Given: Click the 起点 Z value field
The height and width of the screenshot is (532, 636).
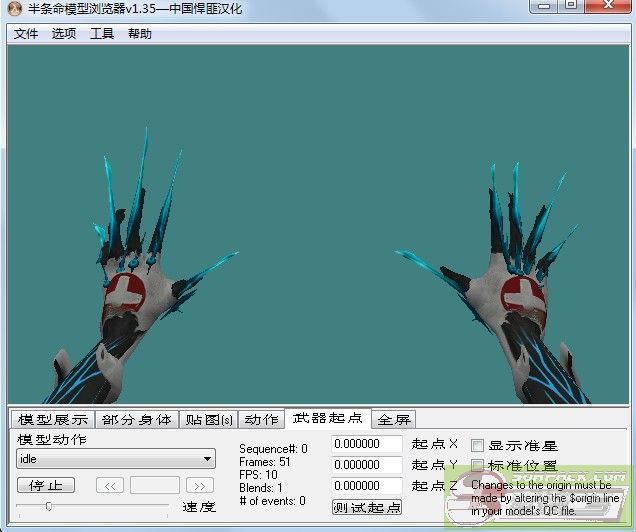Looking at the screenshot, I should point(367,486).
